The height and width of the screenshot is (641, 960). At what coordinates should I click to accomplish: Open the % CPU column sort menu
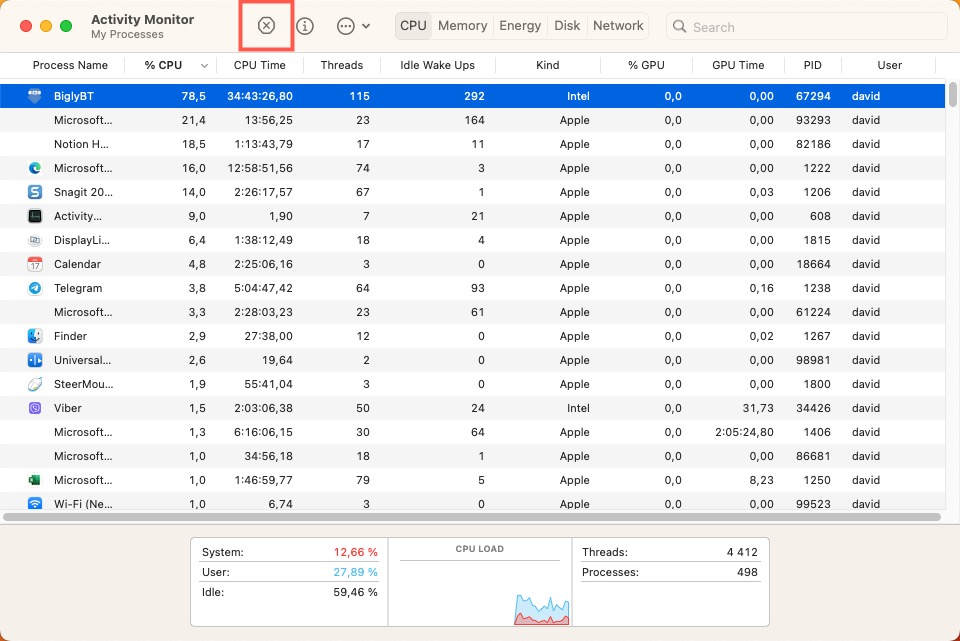click(x=204, y=65)
